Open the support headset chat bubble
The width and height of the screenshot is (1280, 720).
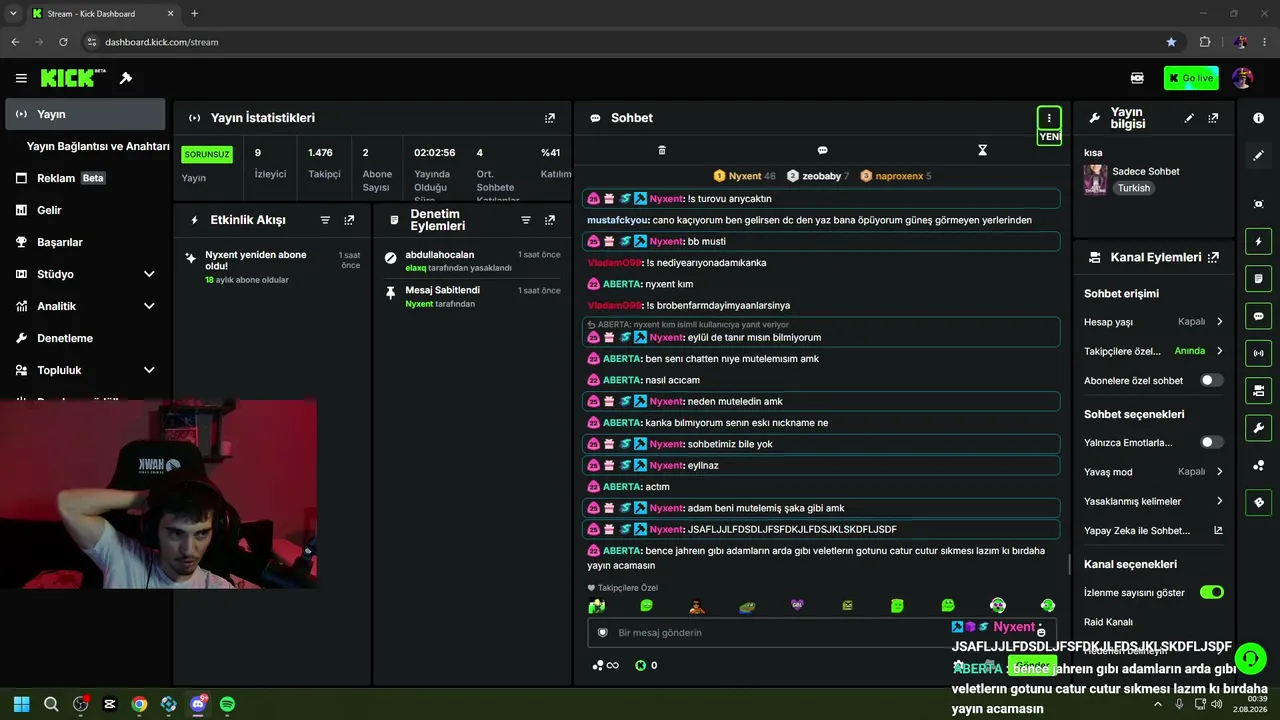tap(1249, 658)
